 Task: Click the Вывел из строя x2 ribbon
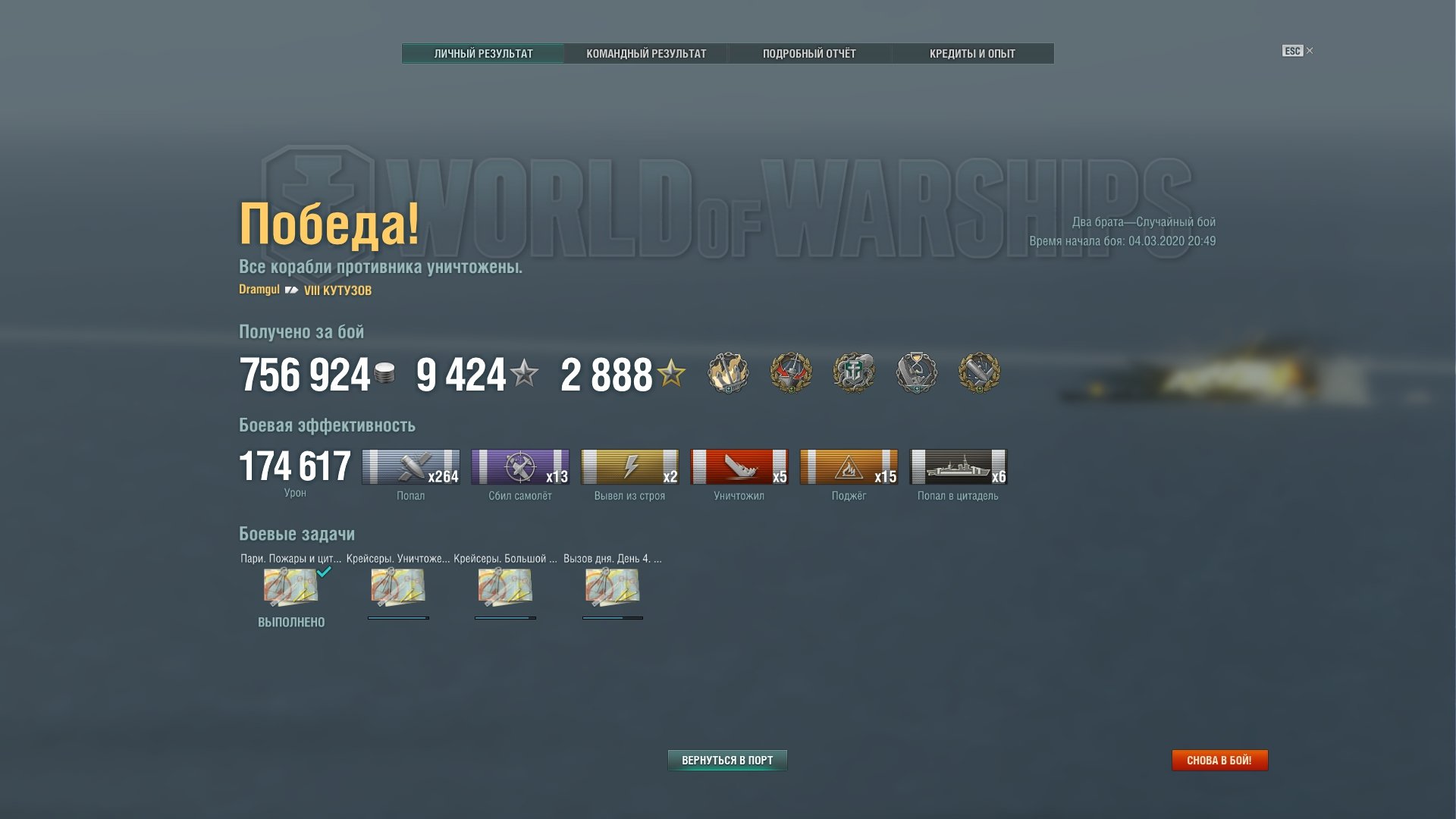coord(629,466)
